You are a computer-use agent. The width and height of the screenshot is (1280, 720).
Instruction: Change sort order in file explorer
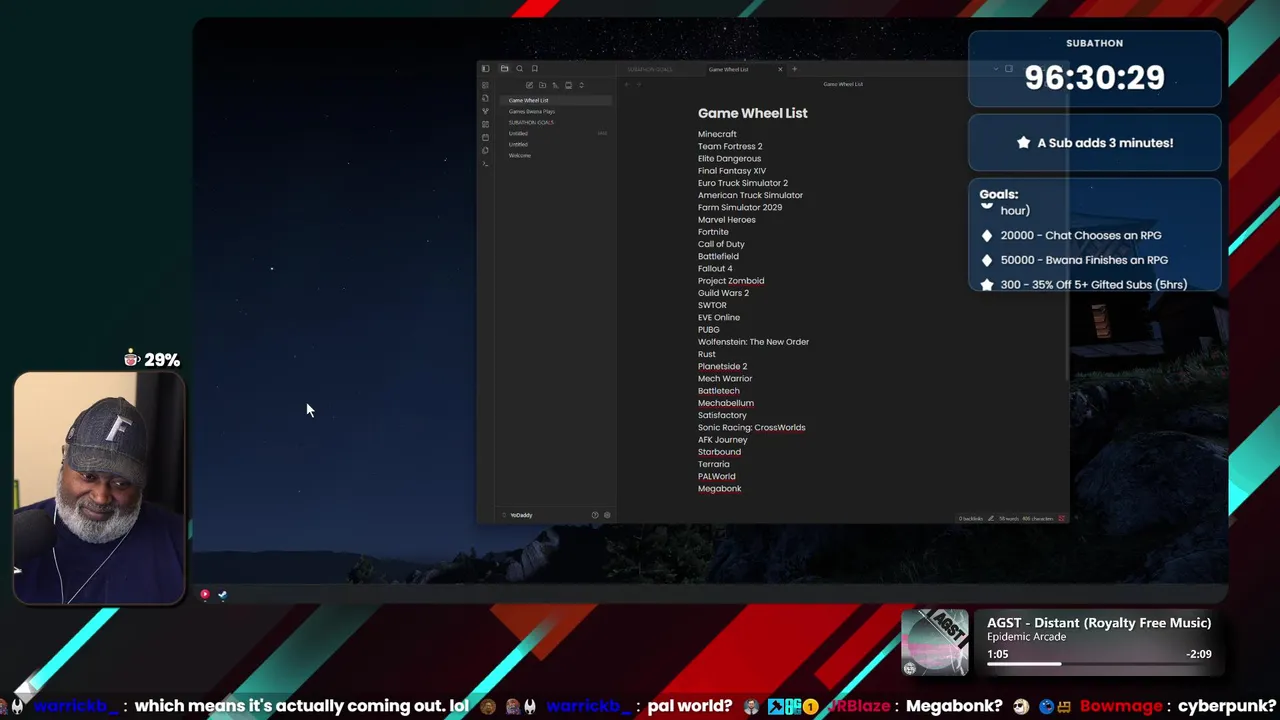555,85
